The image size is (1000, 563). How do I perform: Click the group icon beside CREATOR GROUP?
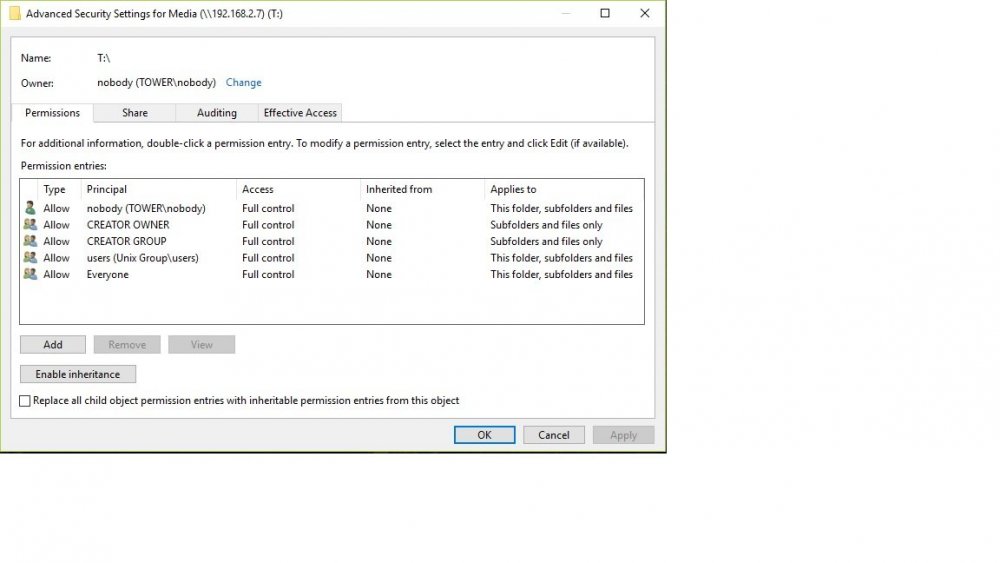(30, 241)
